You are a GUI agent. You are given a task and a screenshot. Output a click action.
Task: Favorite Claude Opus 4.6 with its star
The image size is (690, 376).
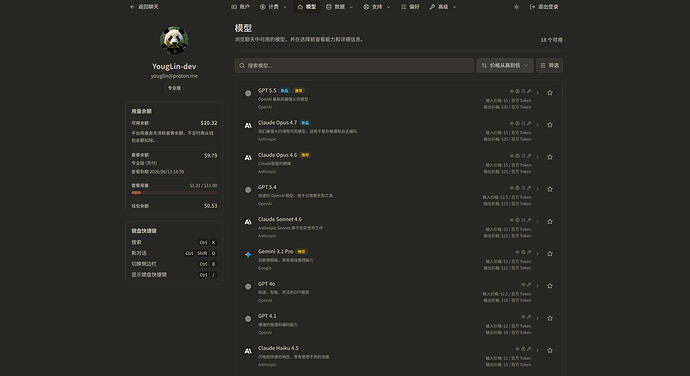coord(550,157)
